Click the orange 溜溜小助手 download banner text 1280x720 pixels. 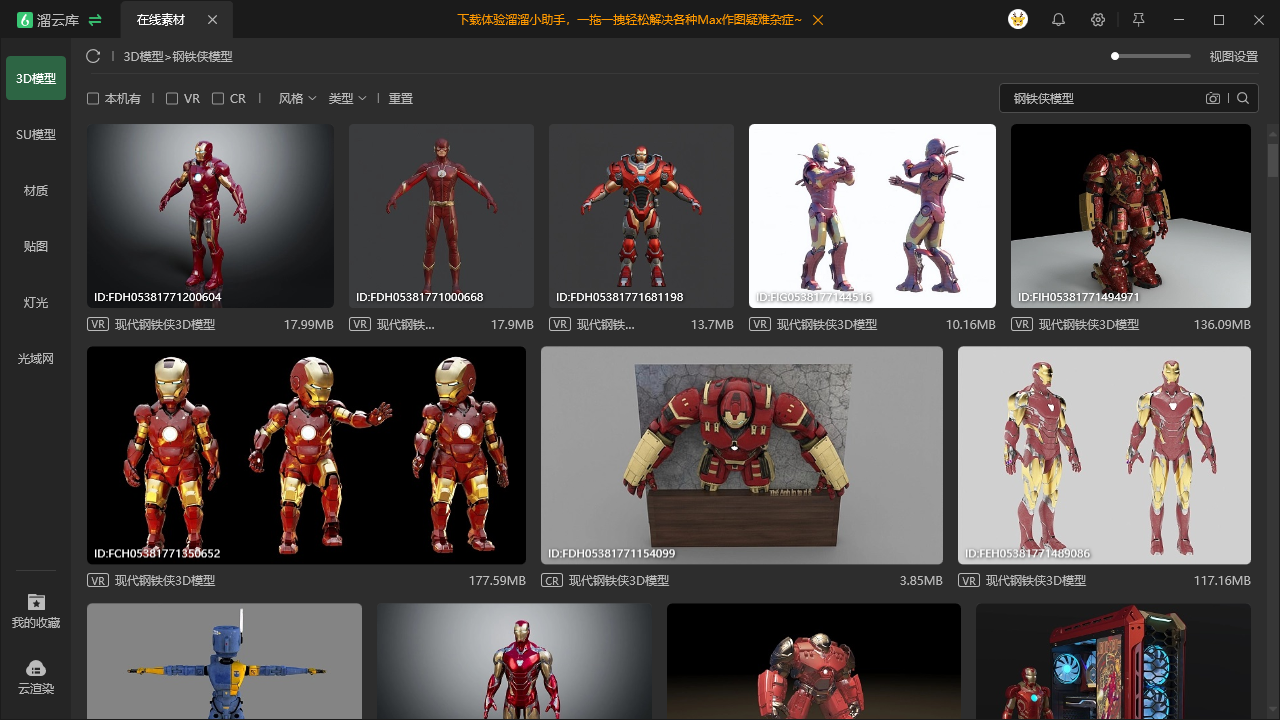tap(629, 20)
